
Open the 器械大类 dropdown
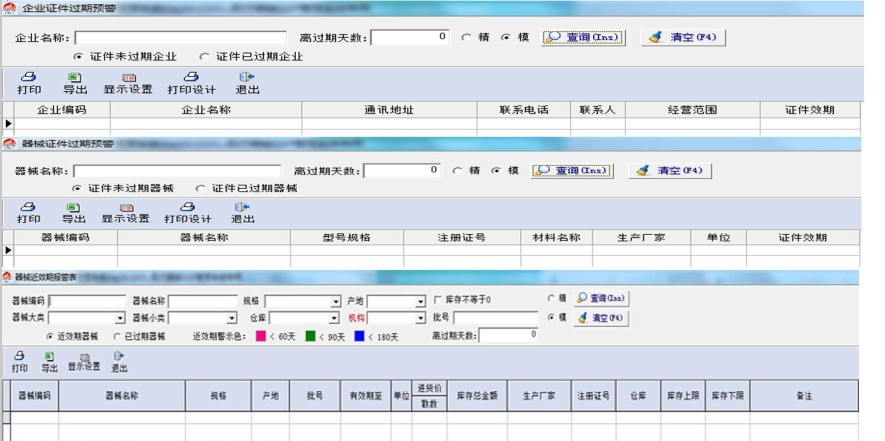(x=120, y=318)
